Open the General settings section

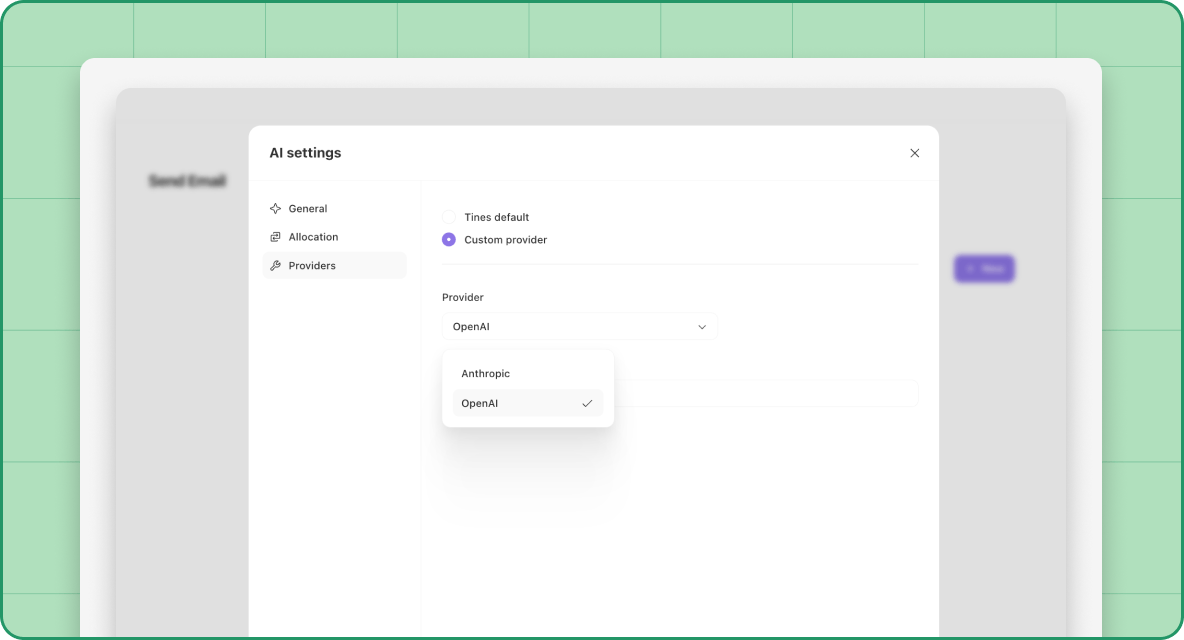coord(308,209)
